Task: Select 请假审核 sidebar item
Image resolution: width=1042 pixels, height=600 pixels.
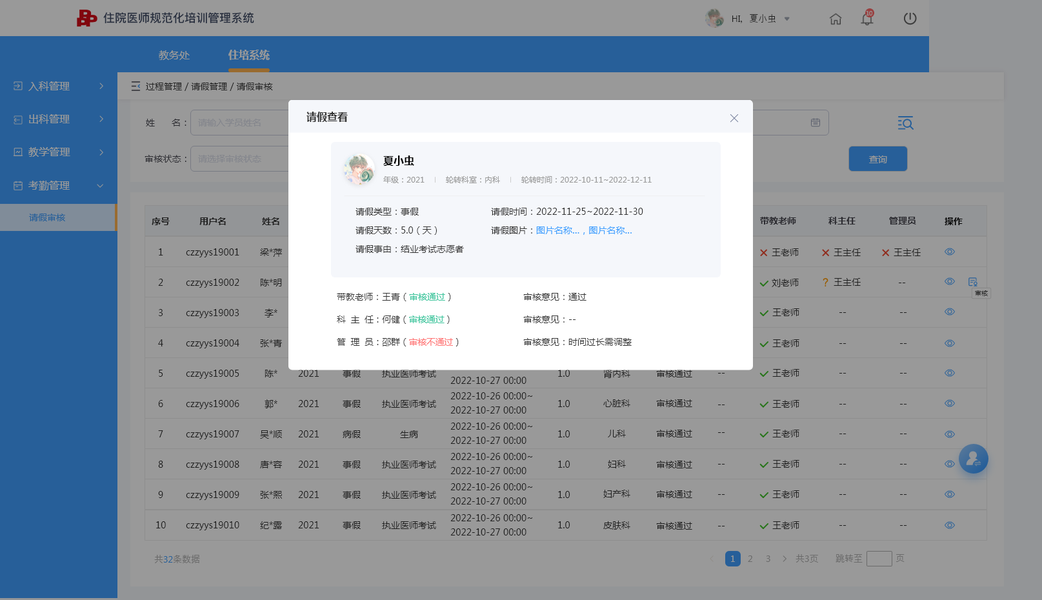Action: click(58, 217)
